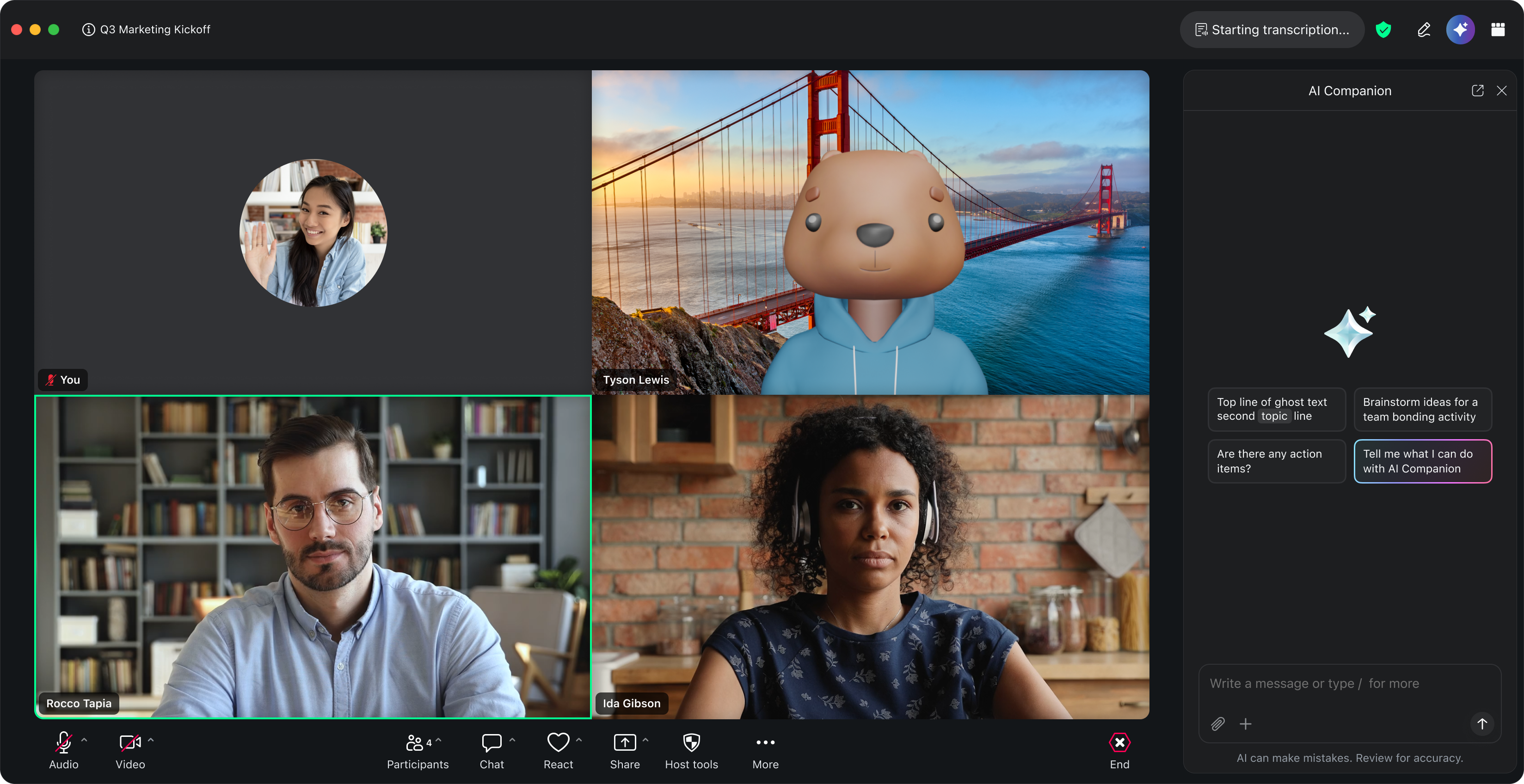Pop out the AI Companion panel
1524x784 pixels.
click(1477, 91)
